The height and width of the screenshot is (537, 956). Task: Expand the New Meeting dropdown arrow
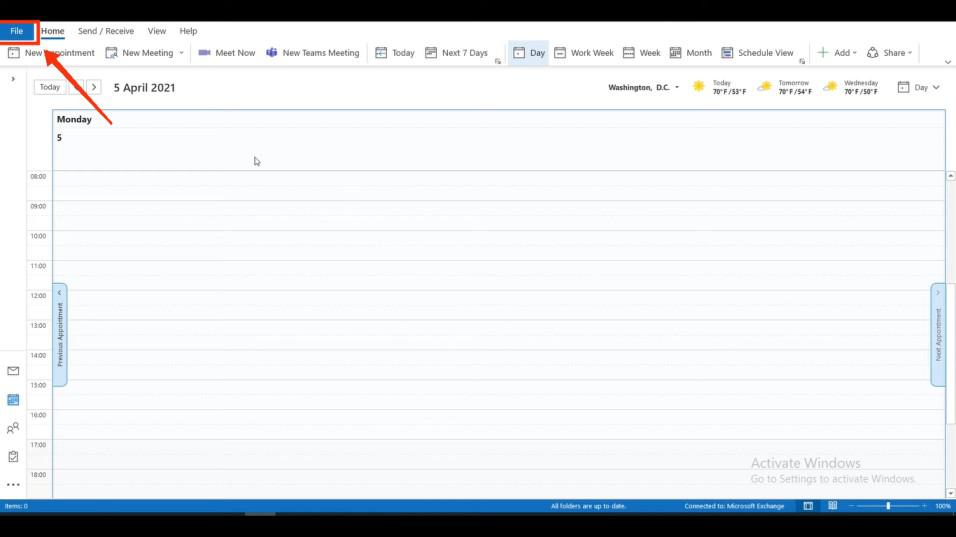(x=181, y=53)
